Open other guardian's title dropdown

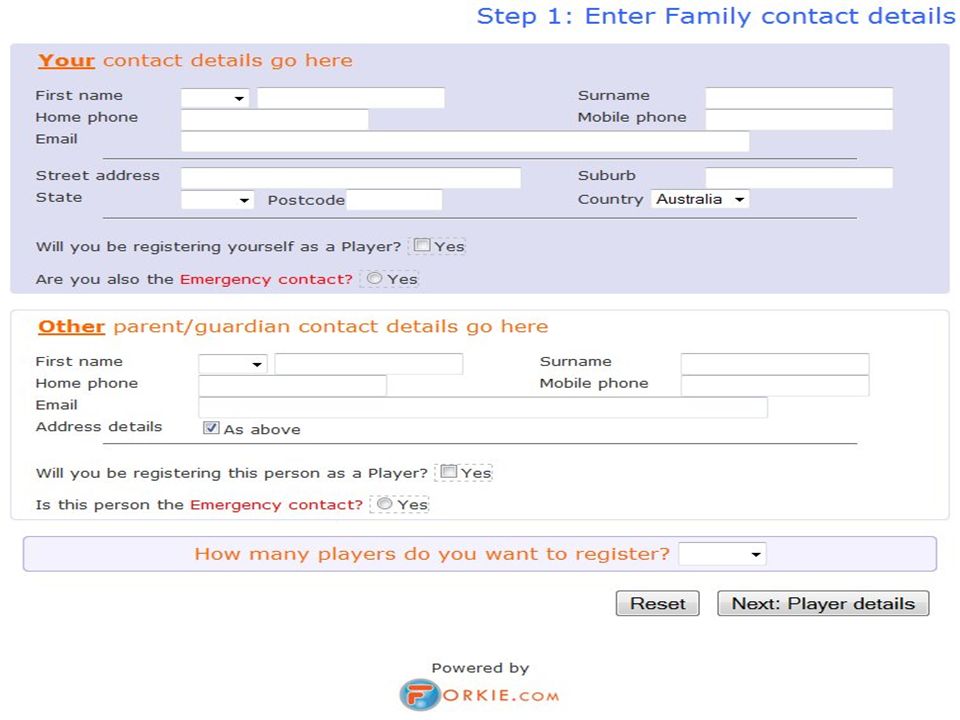click(x=233, y=364)
